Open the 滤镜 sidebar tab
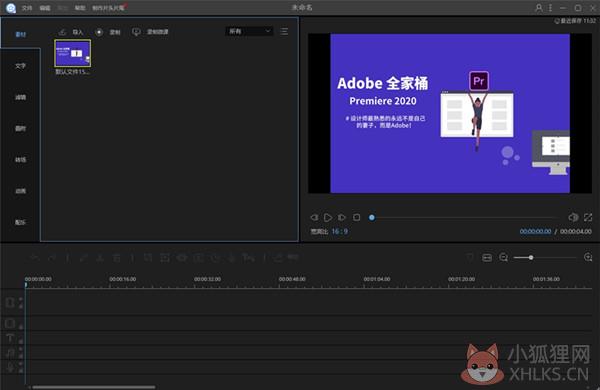Image resolution: width=600 pixels, height=390 pixels. click(20, 97)
